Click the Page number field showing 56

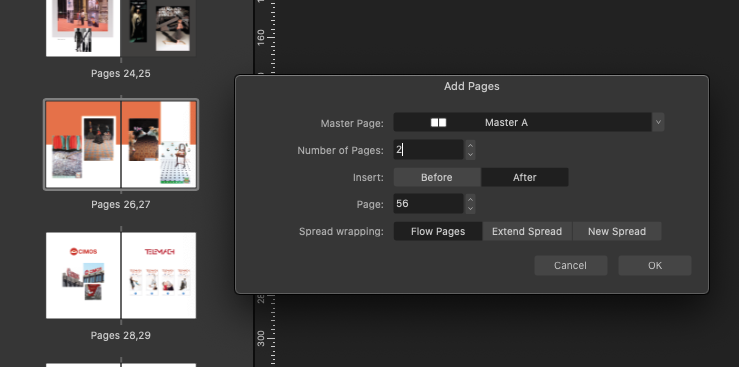pyautogui.click(x=428, y=204)
